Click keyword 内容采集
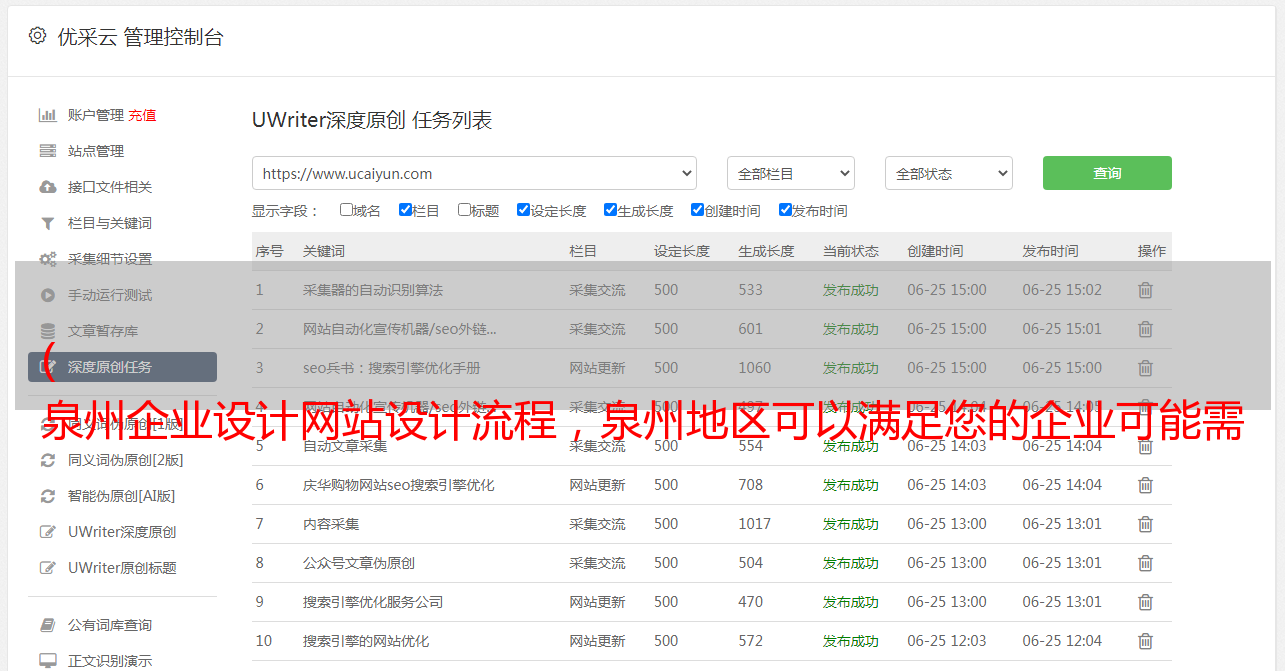 (331, 524)
